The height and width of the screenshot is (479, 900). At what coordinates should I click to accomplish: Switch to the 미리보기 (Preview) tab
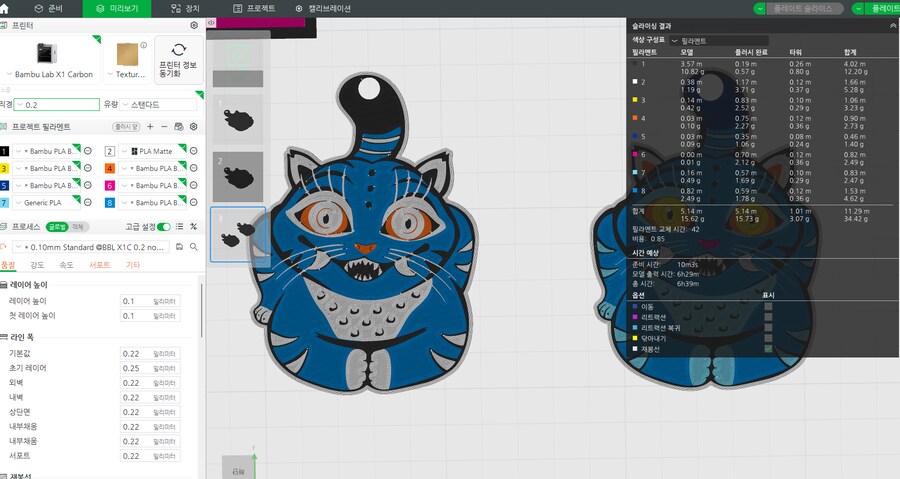click(x=117, y=9)
